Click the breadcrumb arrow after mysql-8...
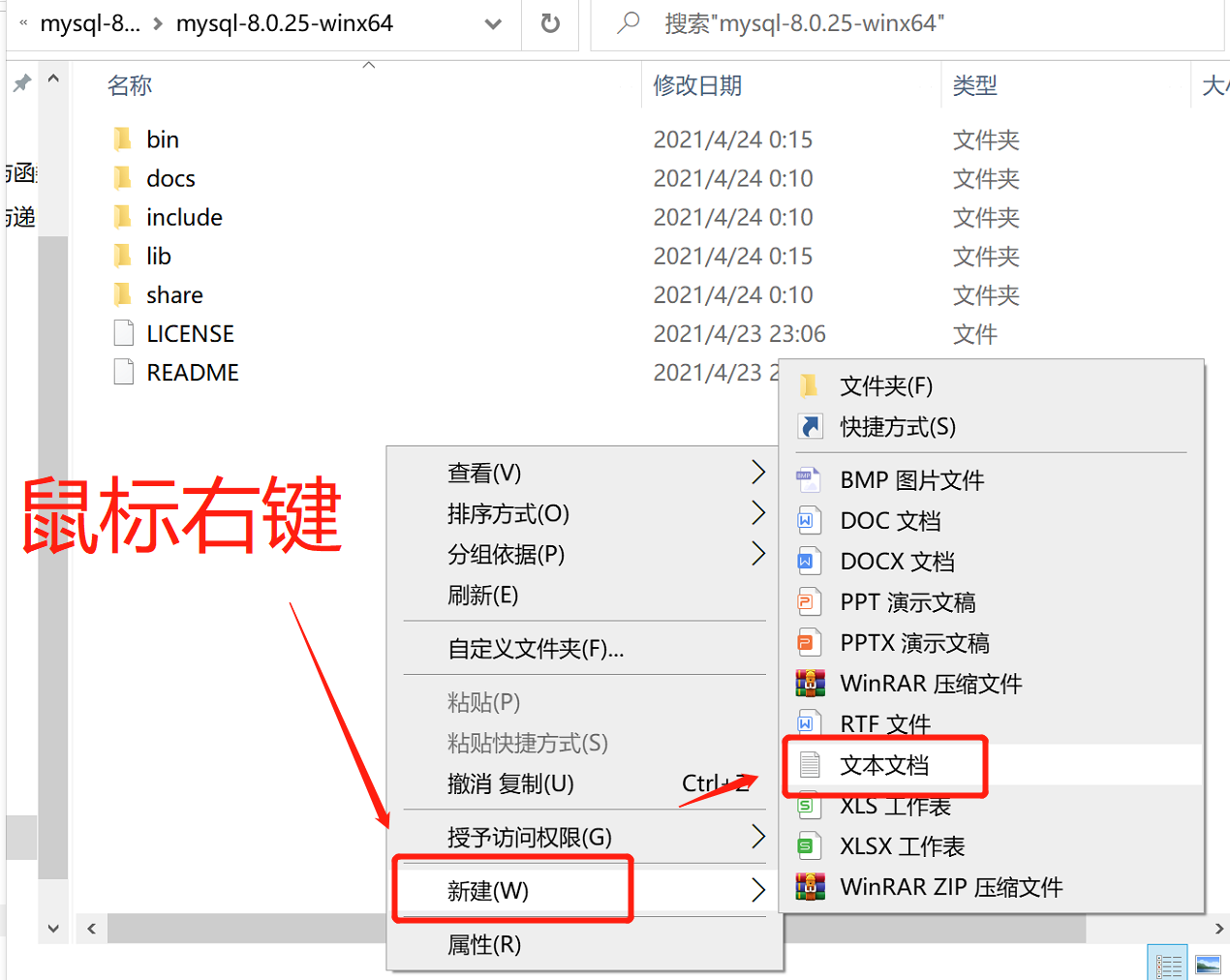1230x980 pixels. [158, 24]
